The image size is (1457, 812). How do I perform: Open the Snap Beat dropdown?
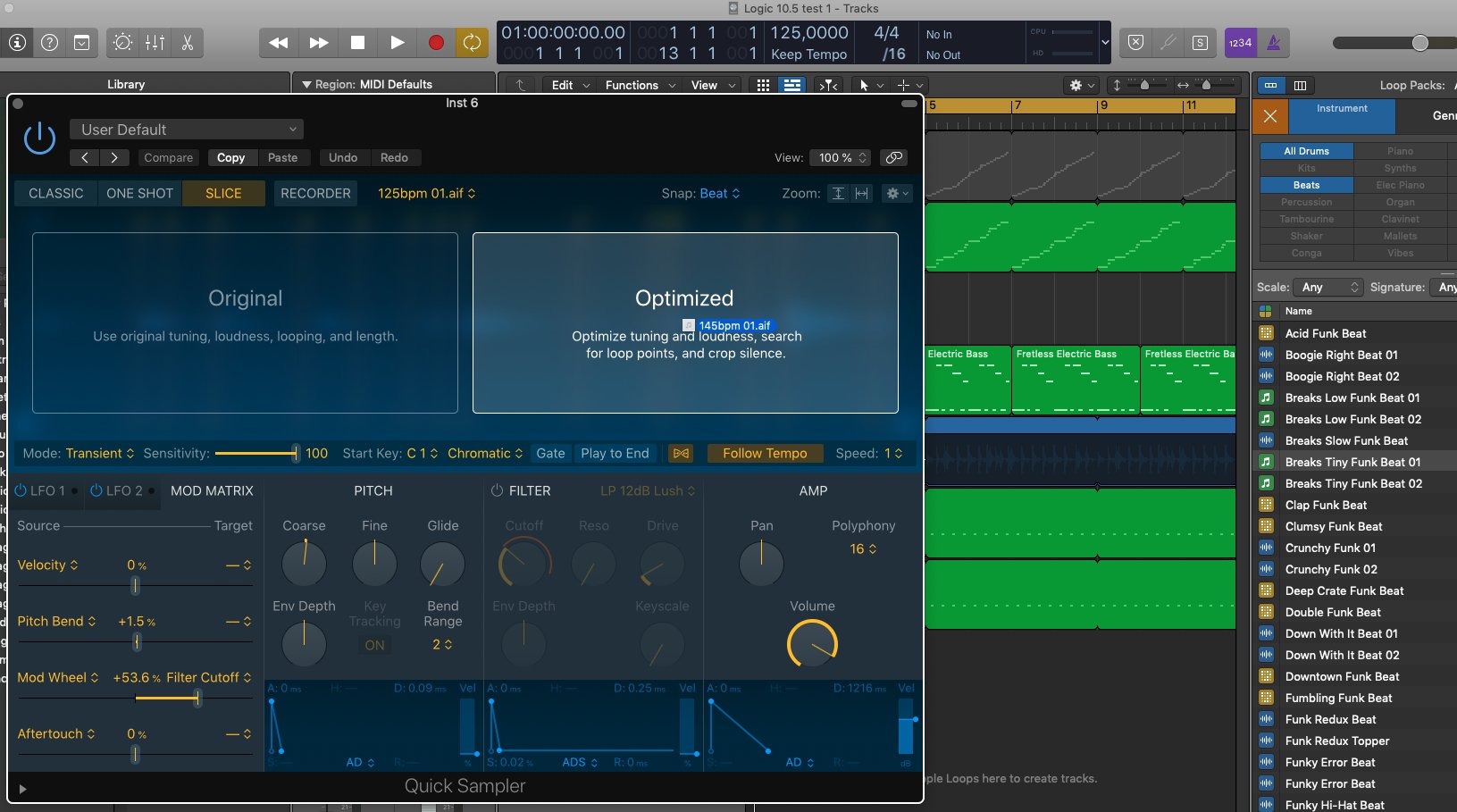click(719, 193)
